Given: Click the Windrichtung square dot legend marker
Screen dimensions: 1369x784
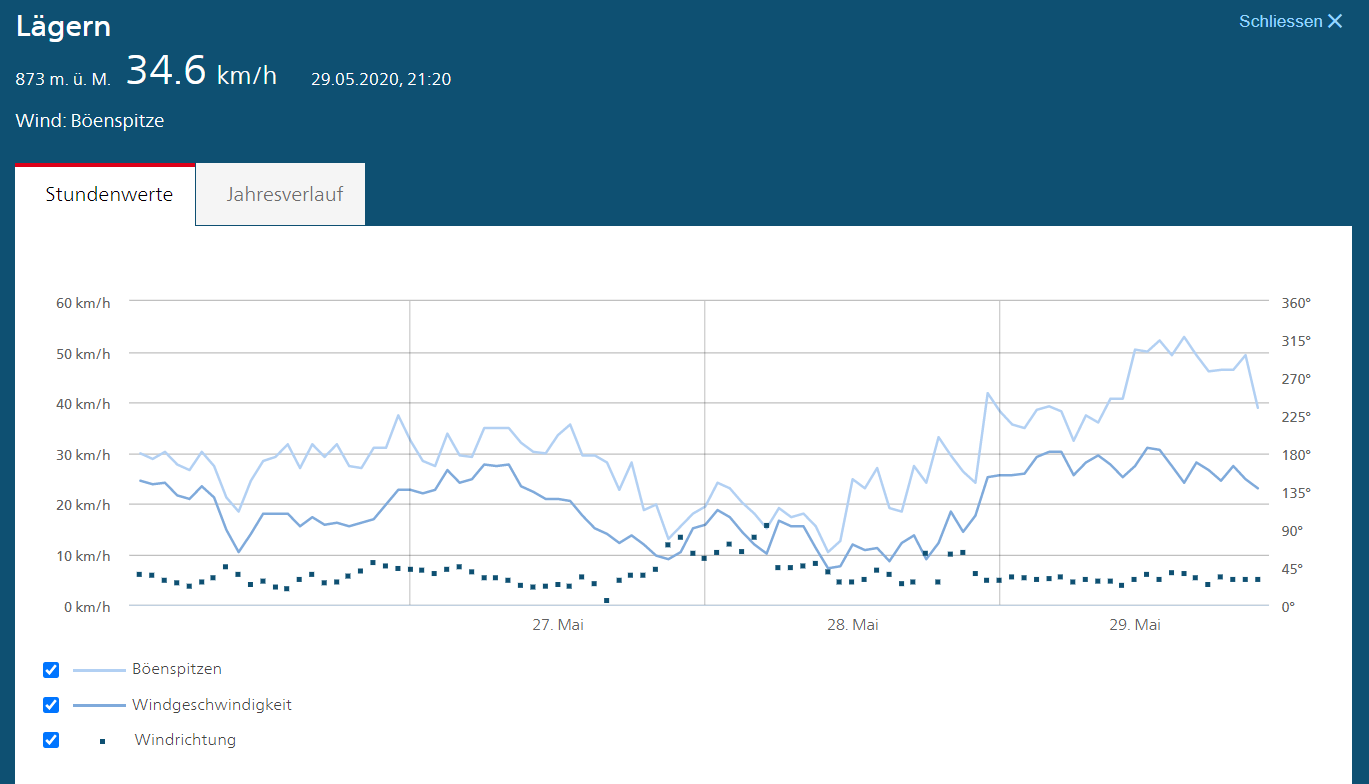Looking at the screenshot, I should coord(102,741).
